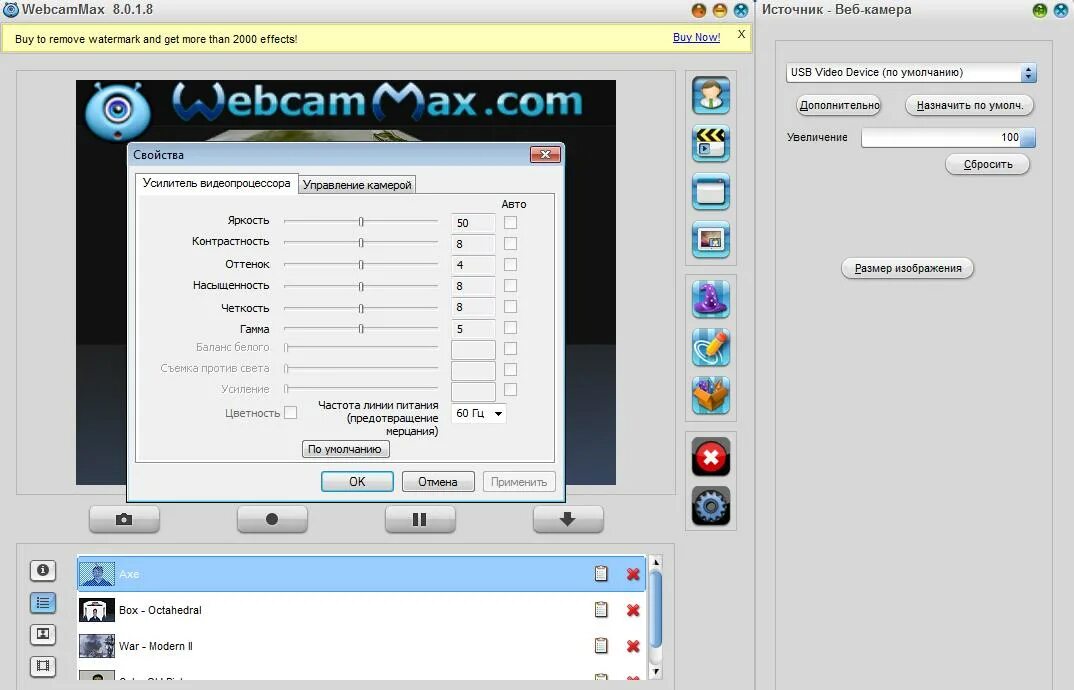1074x690 pixels.
Task: Select the screen window source icon
Action: [x=710, y=191]
